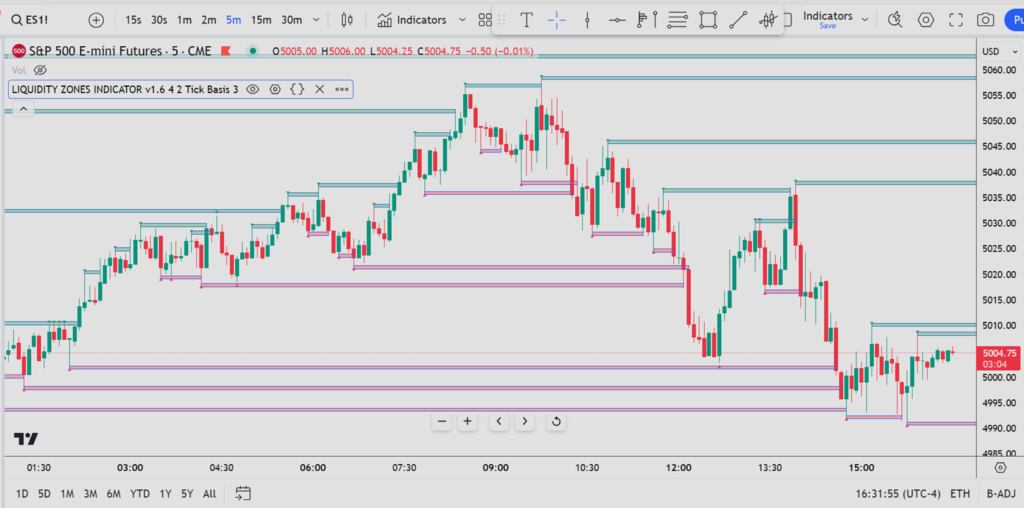Switch to the 1m timeframe

[184, 20]
